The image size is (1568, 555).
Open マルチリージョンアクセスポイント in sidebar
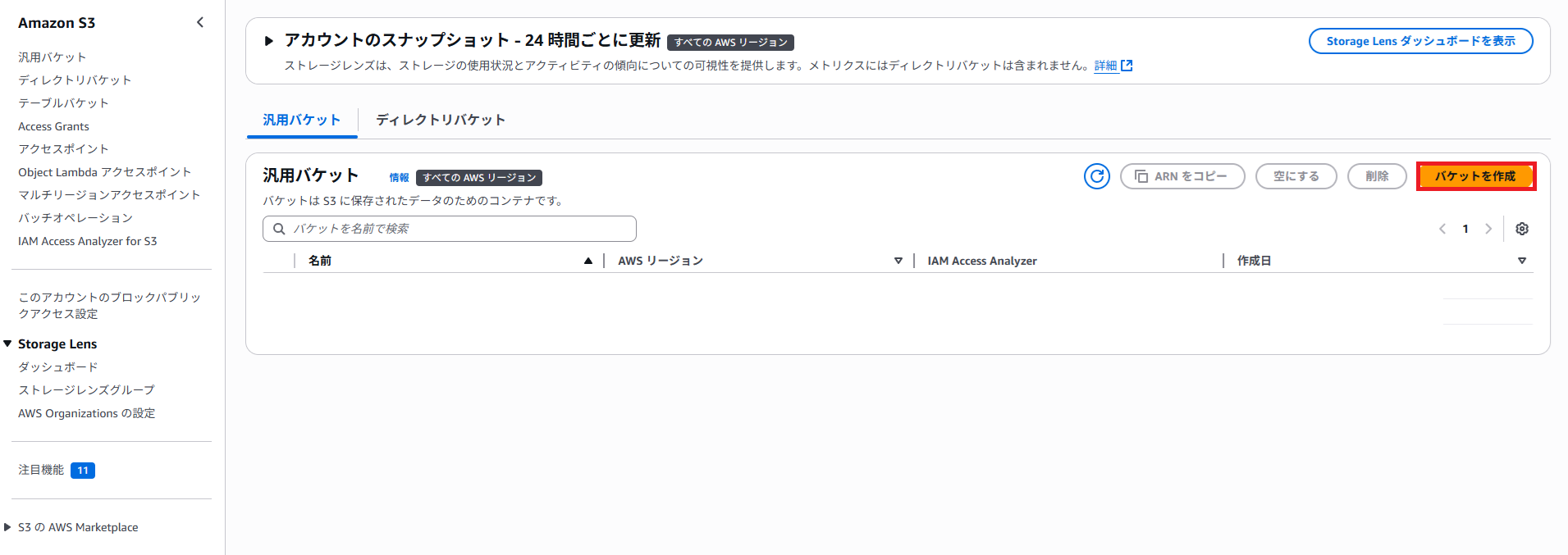pos(109,195)
